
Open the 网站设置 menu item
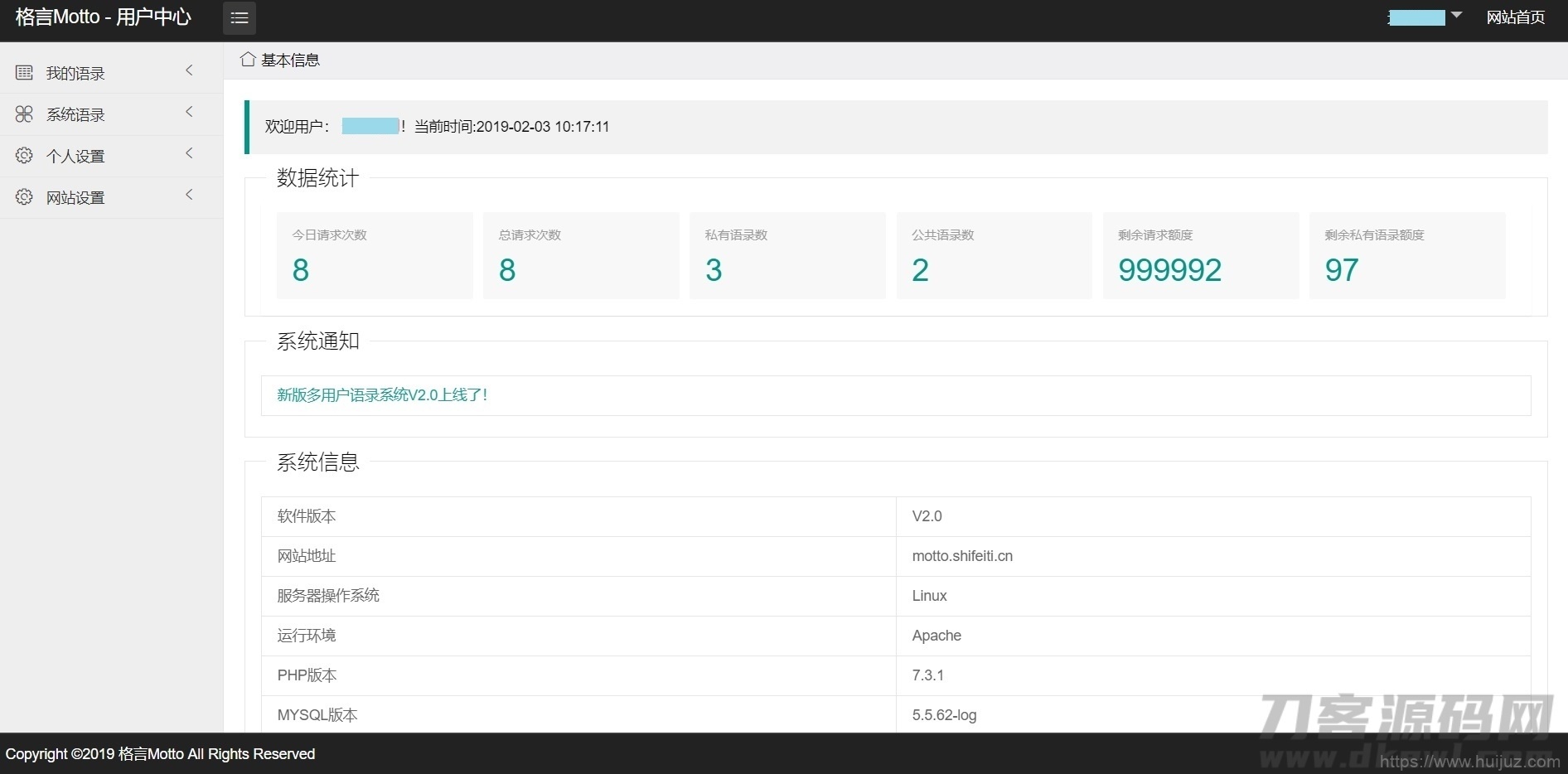point(111,197)
